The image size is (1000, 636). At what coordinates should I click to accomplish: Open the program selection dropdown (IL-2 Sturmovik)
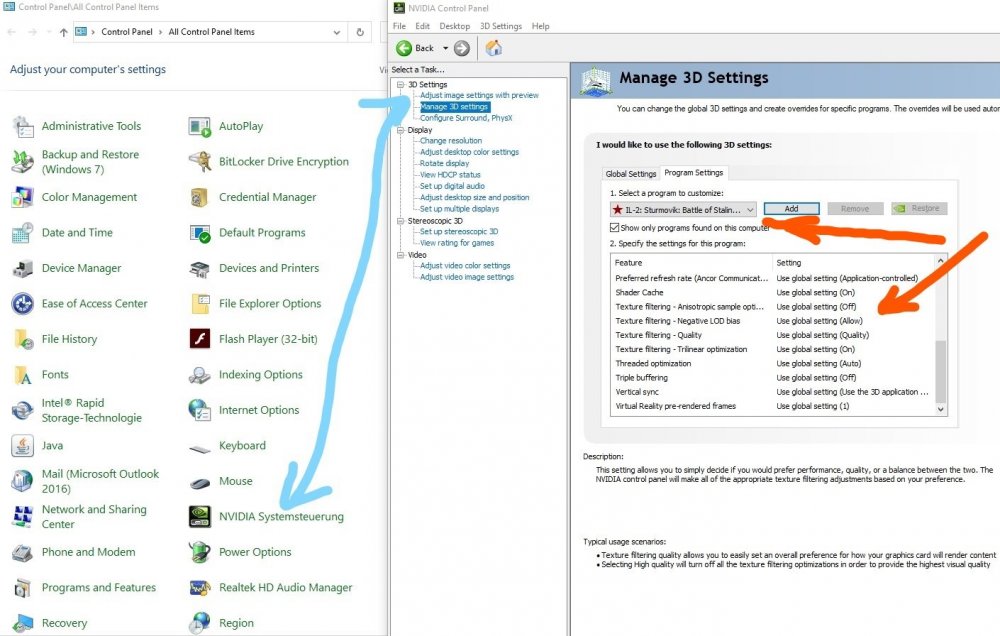point(683,209)
